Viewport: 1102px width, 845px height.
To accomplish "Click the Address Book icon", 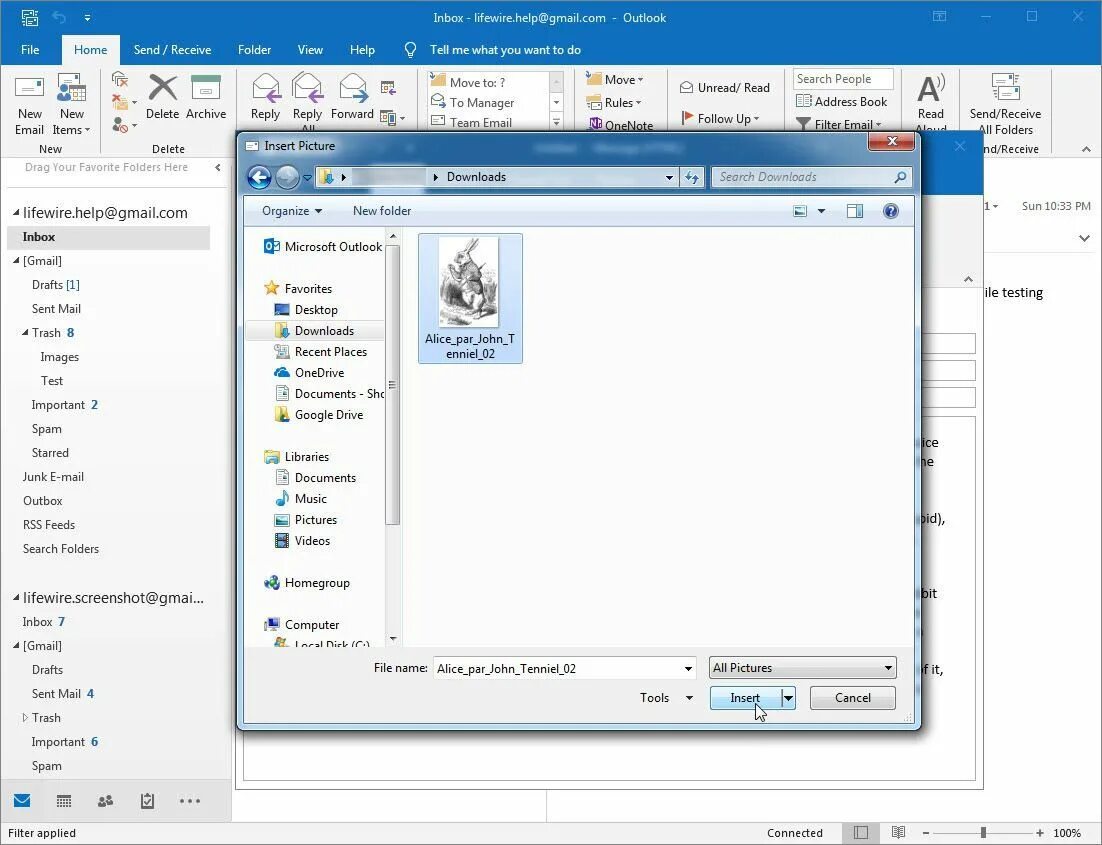I will 803,101.
